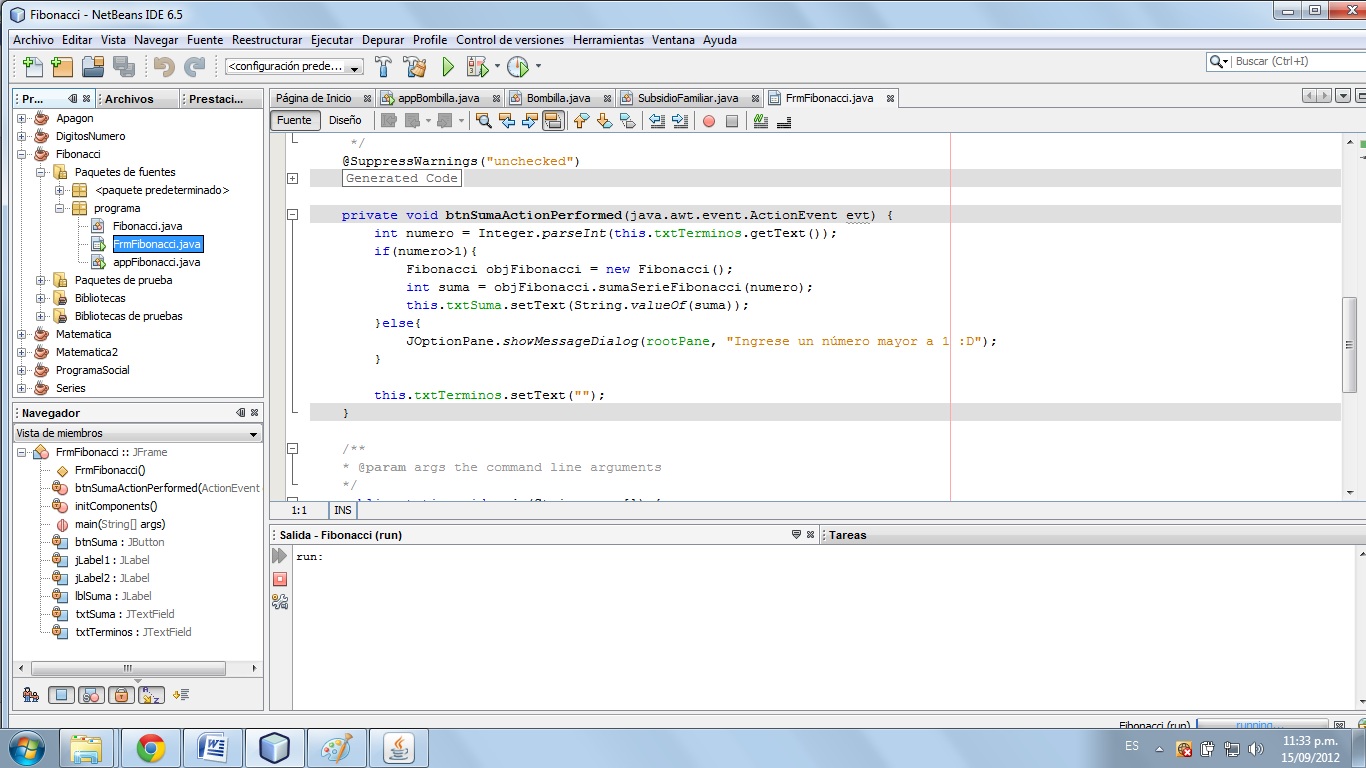The image size is (1366, 768).
Task: Clean and build using the hammer-broom icon
Action: (416, 67)
